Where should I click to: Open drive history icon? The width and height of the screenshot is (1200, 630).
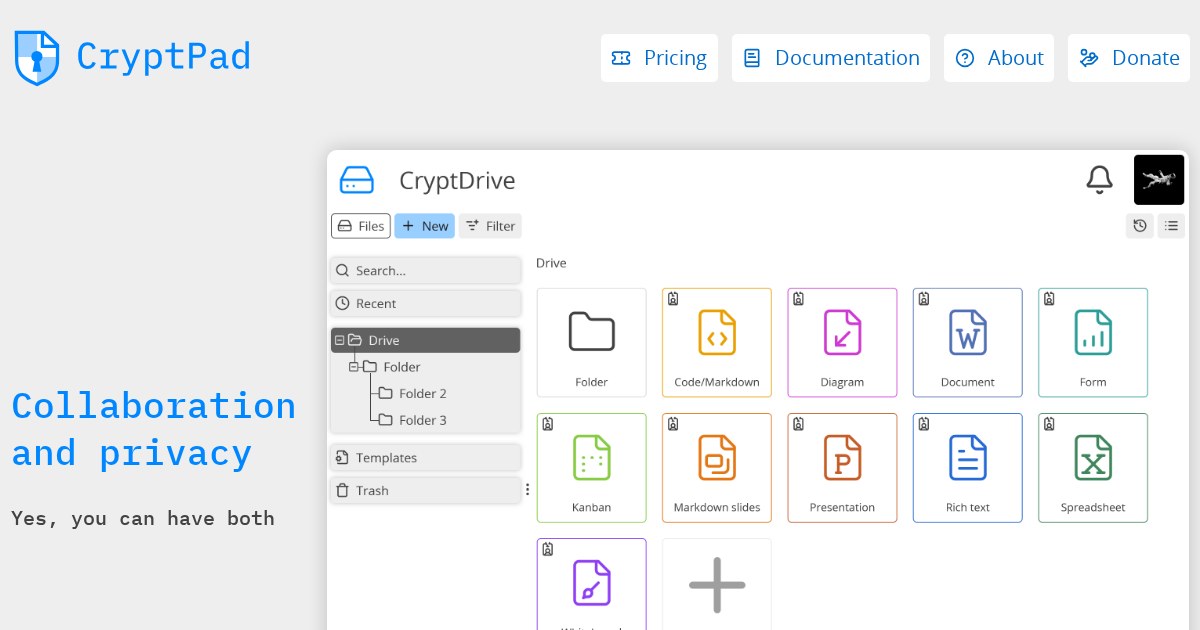pos(1140,226)
